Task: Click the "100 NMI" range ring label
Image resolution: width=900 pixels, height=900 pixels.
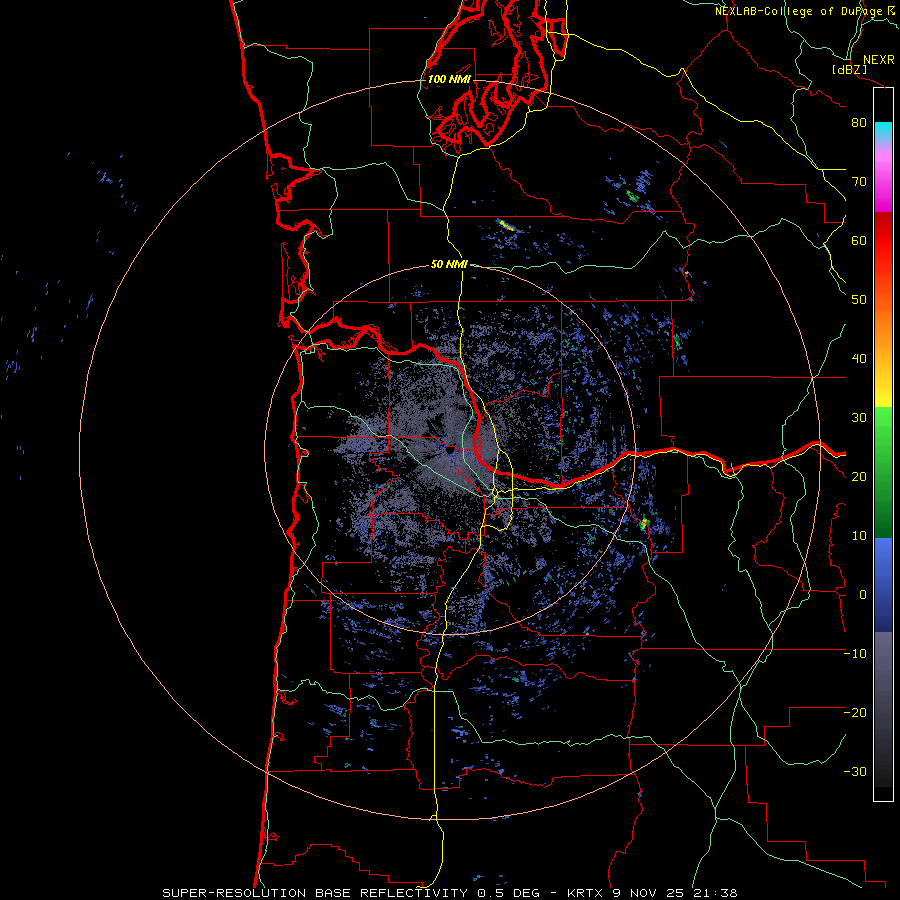Action: (449, 79)
